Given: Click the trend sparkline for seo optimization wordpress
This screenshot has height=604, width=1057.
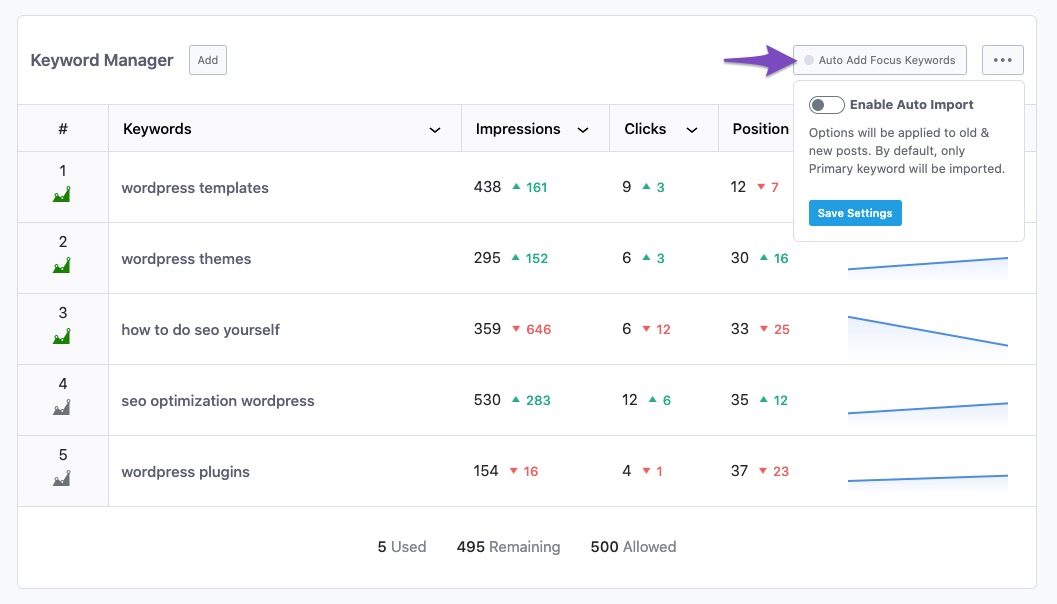Looking at the screenshot, I should 927,408.
